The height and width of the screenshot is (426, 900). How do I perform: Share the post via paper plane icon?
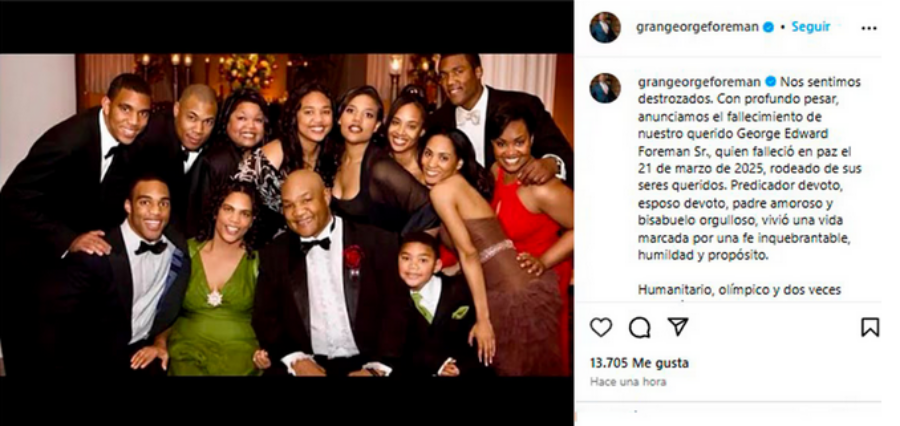678,327
